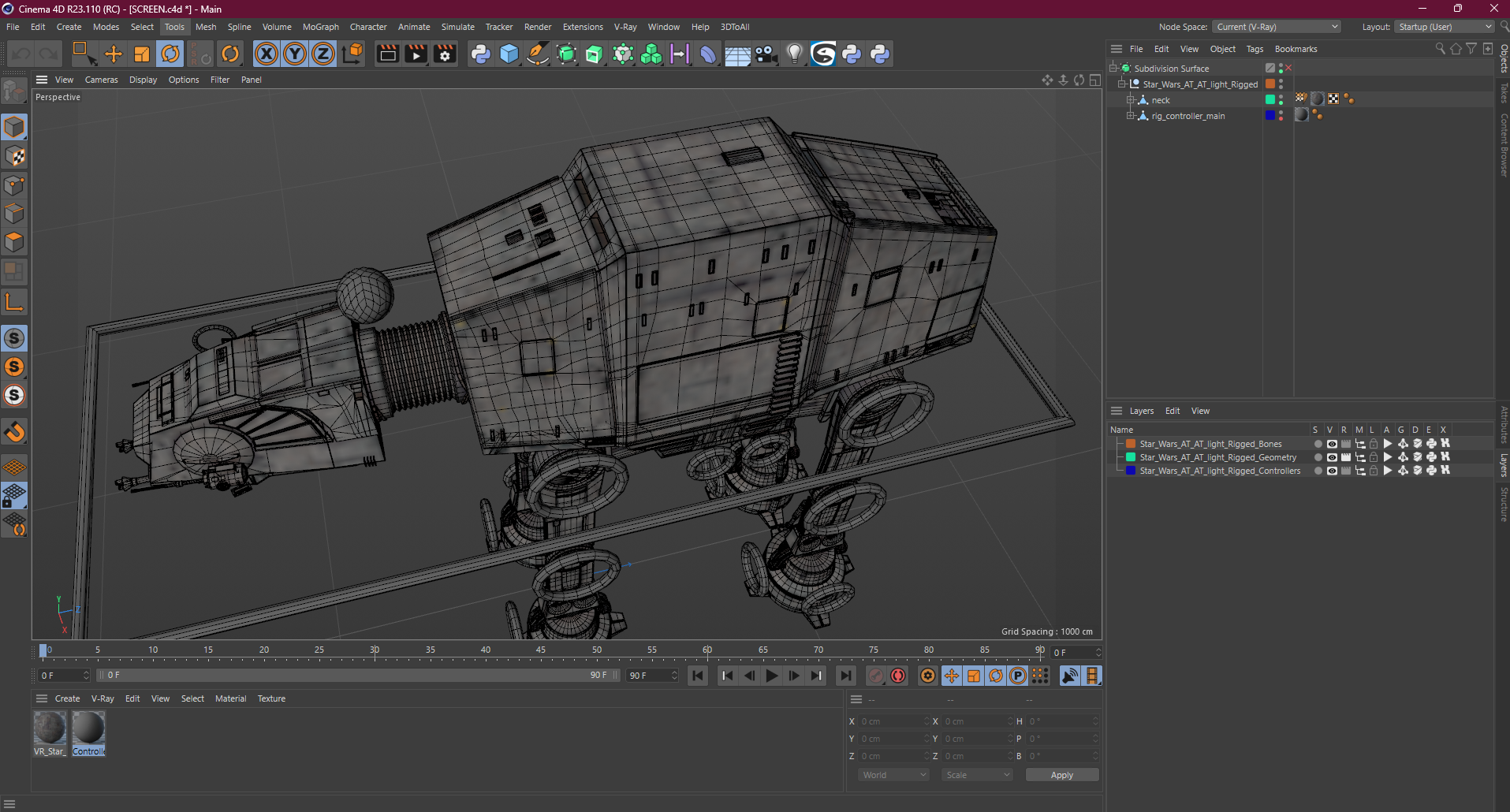This screenshot has height=812, width=1510.
Task: Toggle Rotation keyframe recording icon
Action: 996,676
